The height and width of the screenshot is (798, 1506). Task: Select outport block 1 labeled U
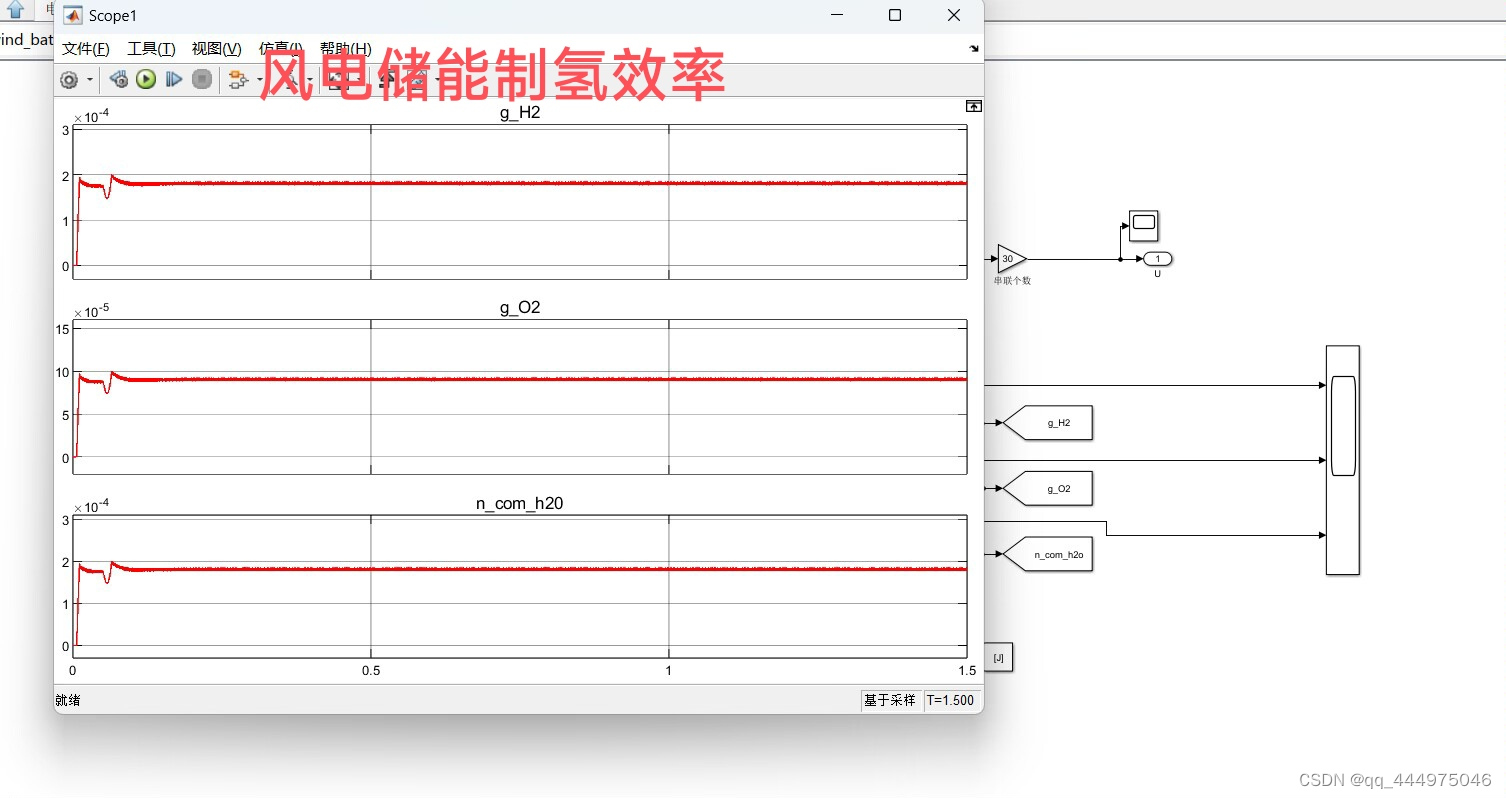[1157, 259]
